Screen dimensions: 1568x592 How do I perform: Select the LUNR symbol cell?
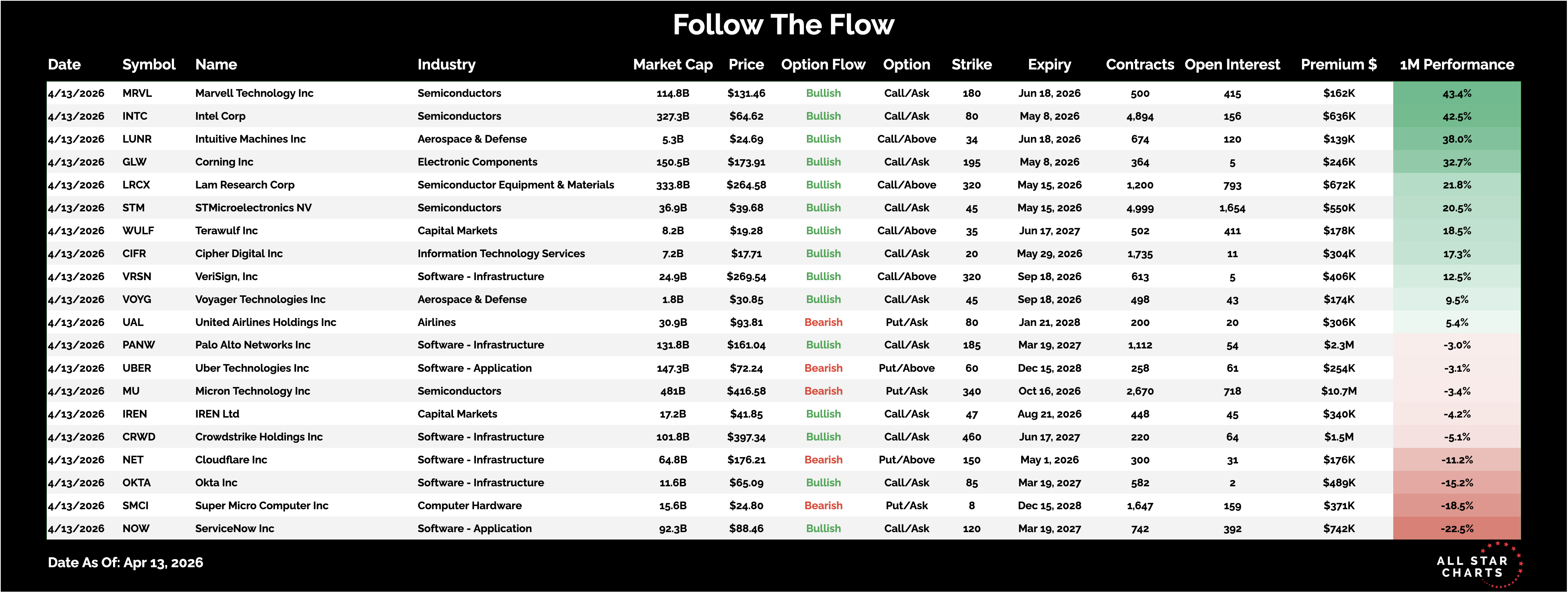click(x=137, y=139)
